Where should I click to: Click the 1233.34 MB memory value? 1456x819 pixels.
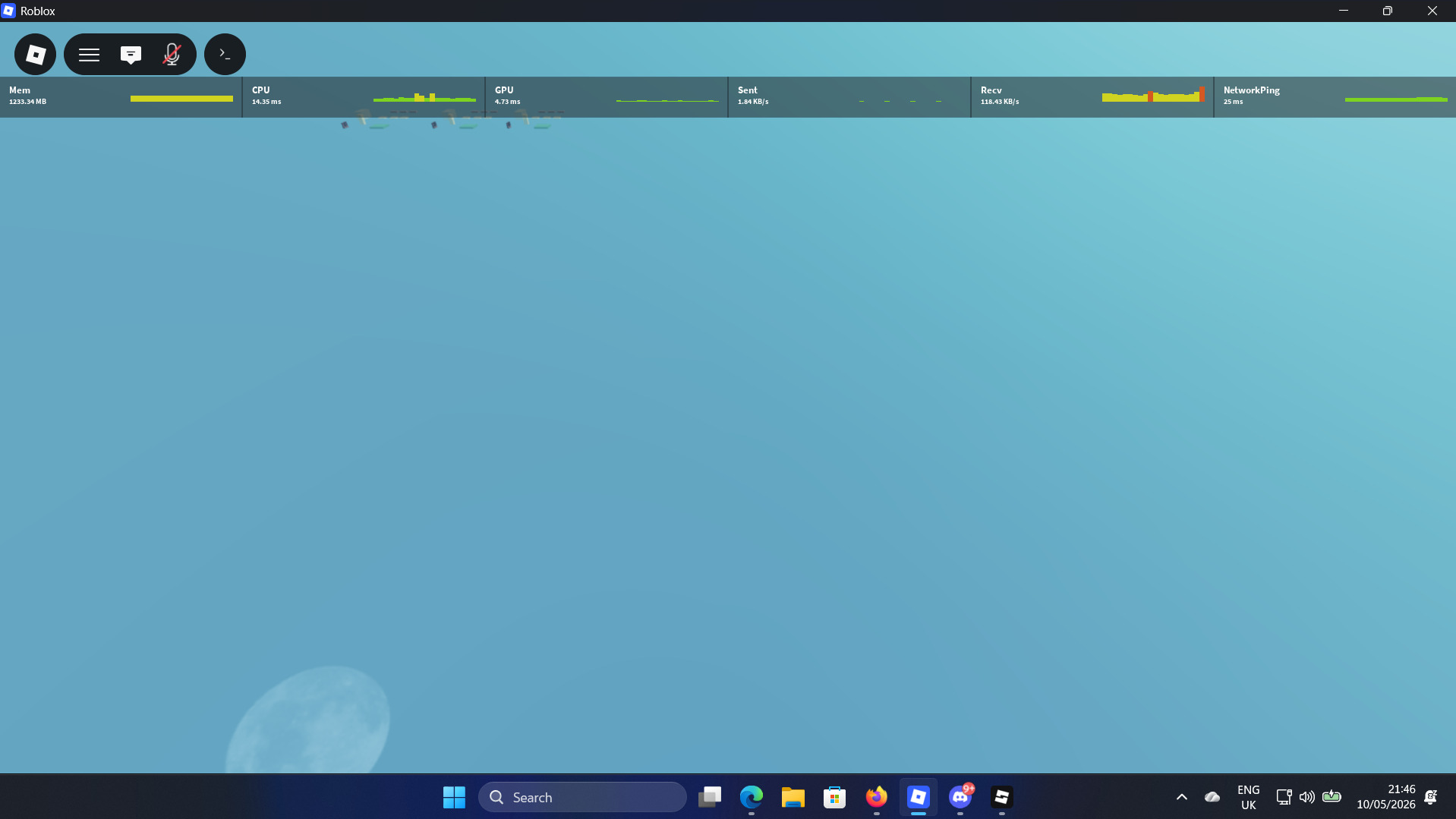coord(27,102)
